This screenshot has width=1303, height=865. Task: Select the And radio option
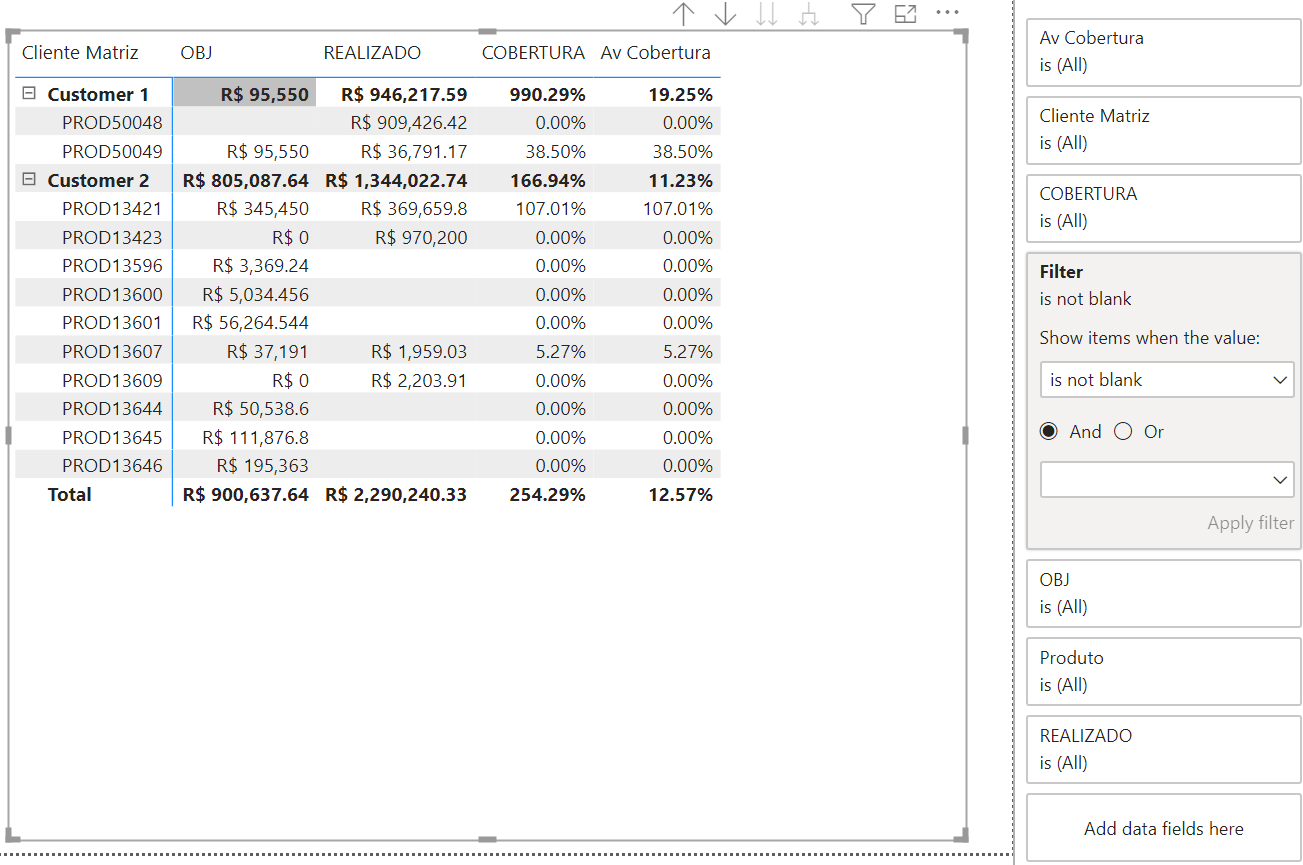[1049, 431]
